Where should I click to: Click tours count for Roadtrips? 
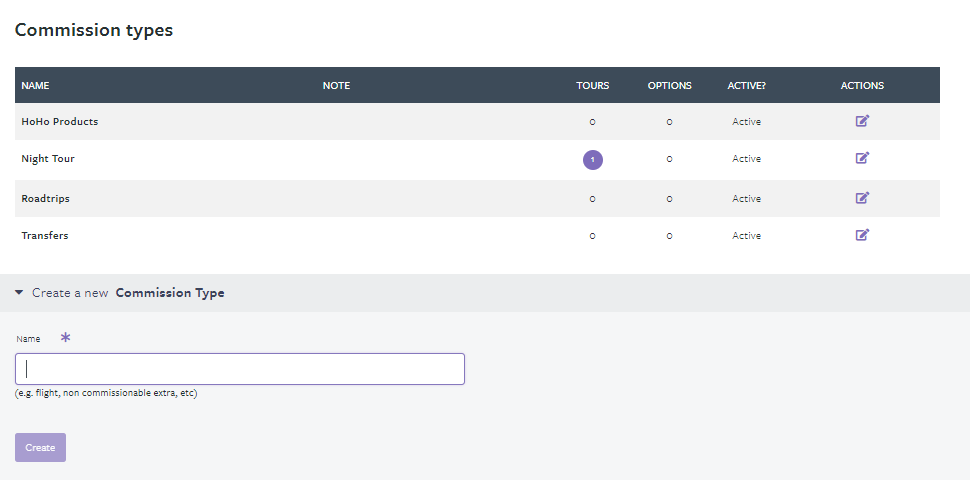coord(593,199)
